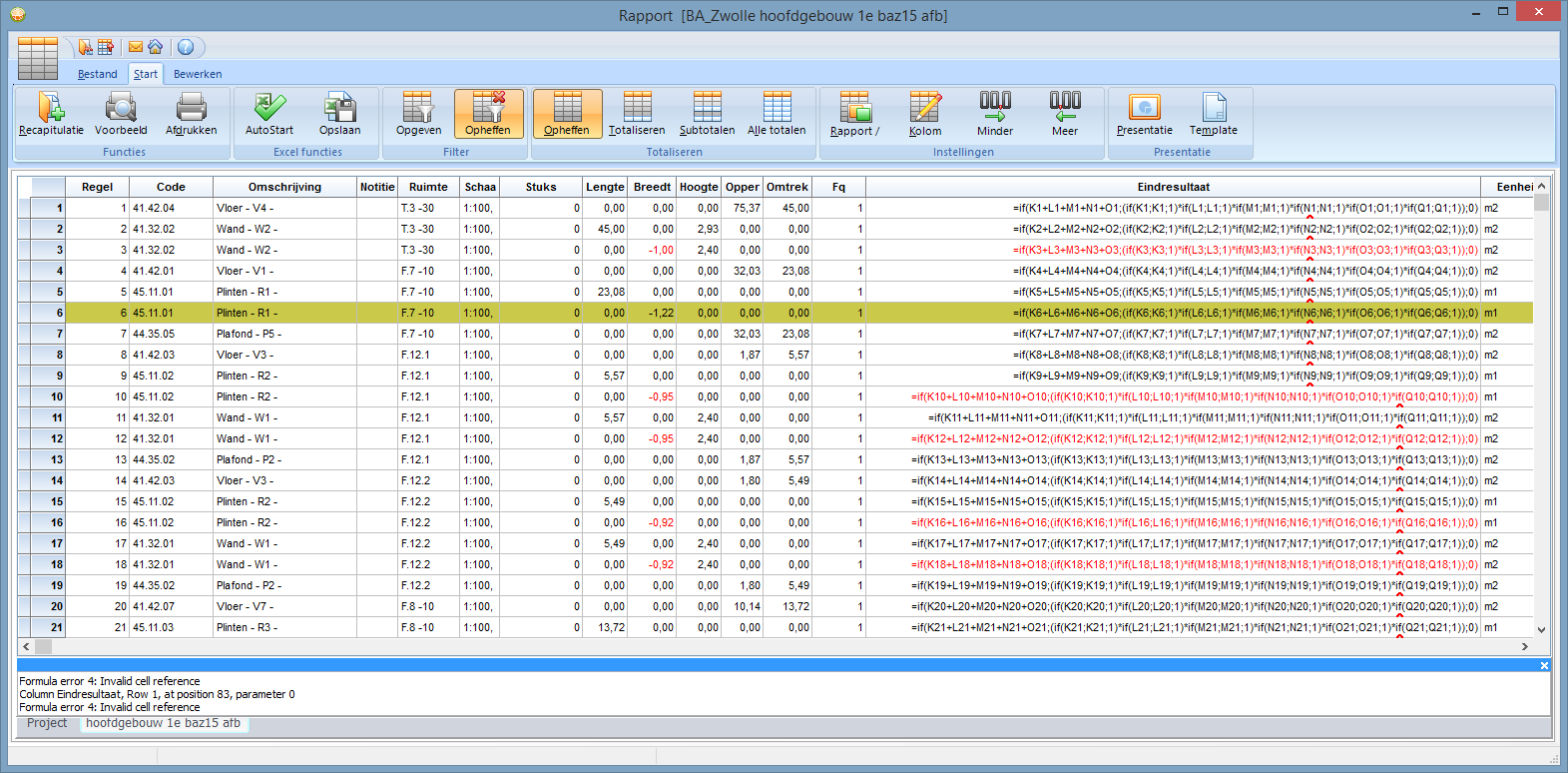Click the Template icon
This screenshot has height=773, width=1568.
coord(1213,114)
